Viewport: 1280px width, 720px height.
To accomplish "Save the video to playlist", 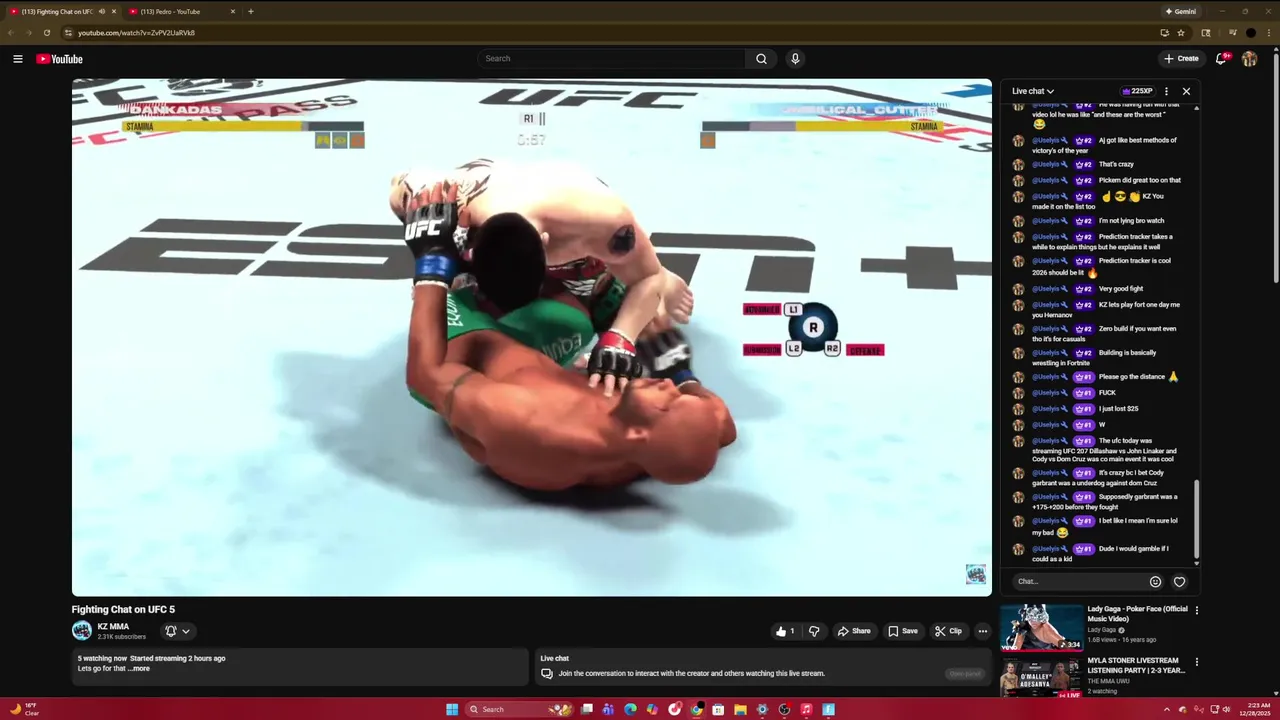I will point(902,631).
